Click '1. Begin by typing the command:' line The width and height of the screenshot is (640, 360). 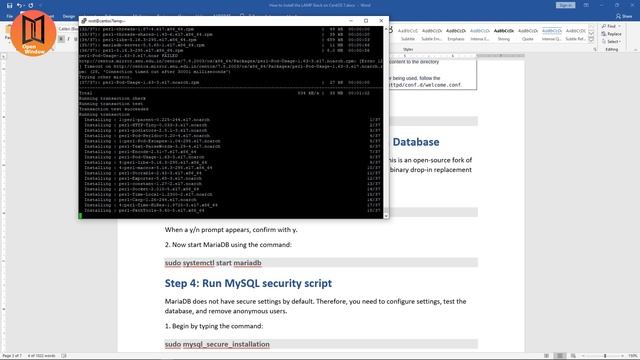pos(214,326)
